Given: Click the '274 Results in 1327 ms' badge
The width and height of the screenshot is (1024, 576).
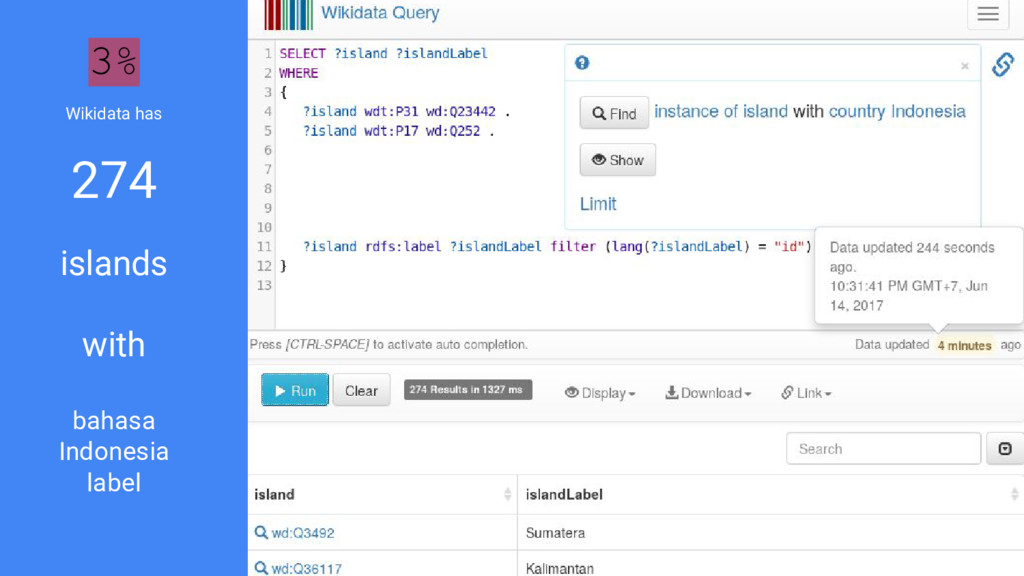Looking at the screenshot, I should click(x=468, y=390).
